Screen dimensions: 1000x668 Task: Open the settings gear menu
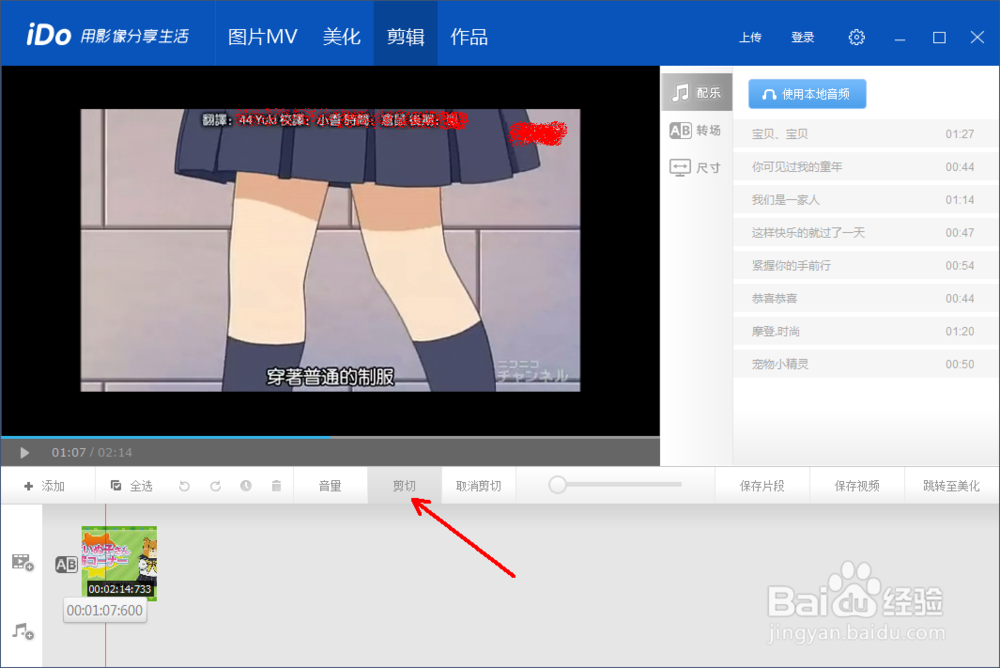856,36
